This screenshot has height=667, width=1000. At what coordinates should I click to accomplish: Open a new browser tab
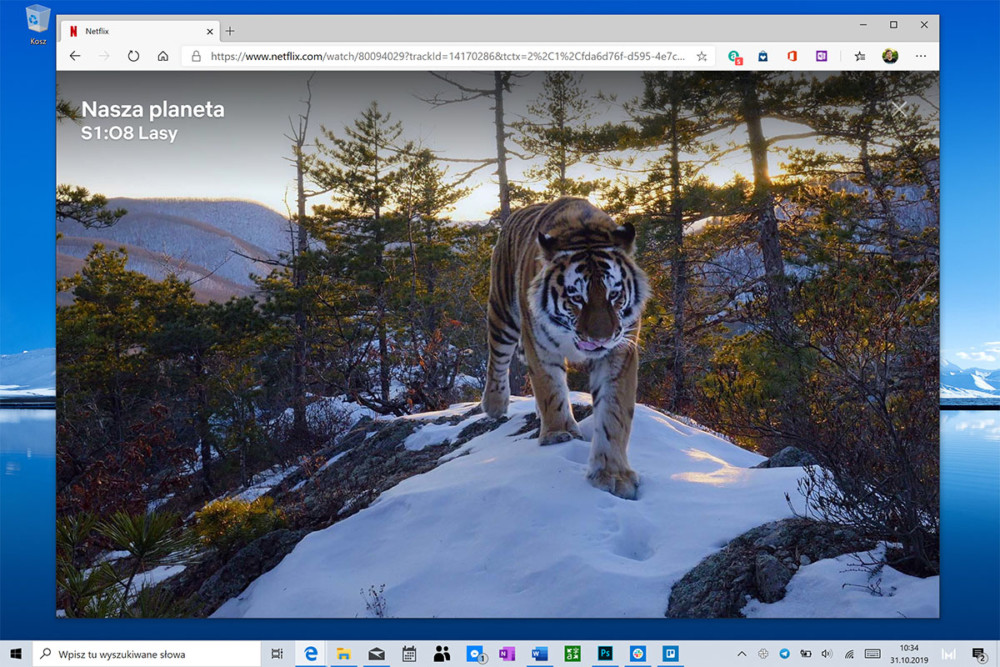[230, 31]
